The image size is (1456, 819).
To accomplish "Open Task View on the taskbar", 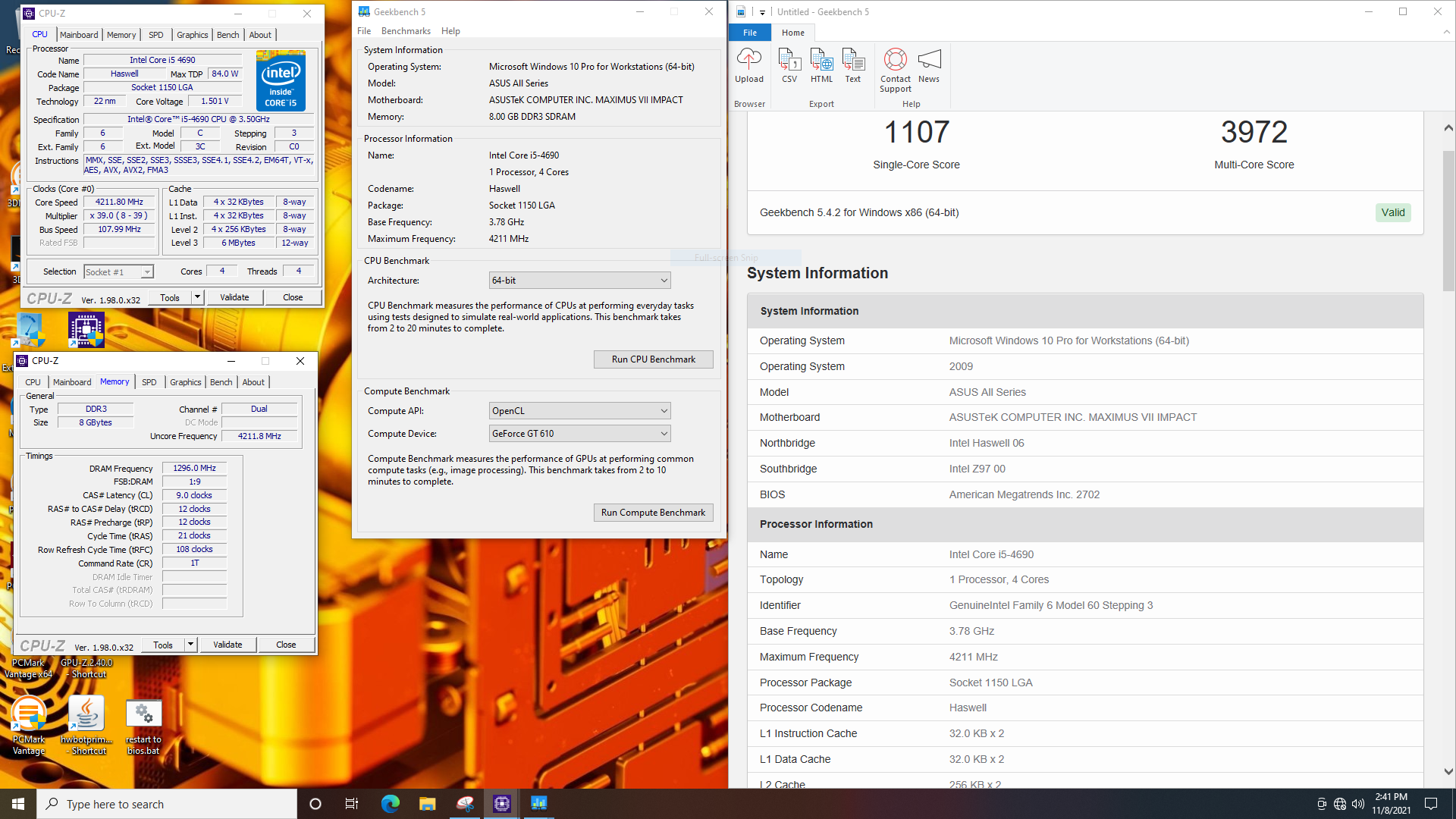I will 352,804.
